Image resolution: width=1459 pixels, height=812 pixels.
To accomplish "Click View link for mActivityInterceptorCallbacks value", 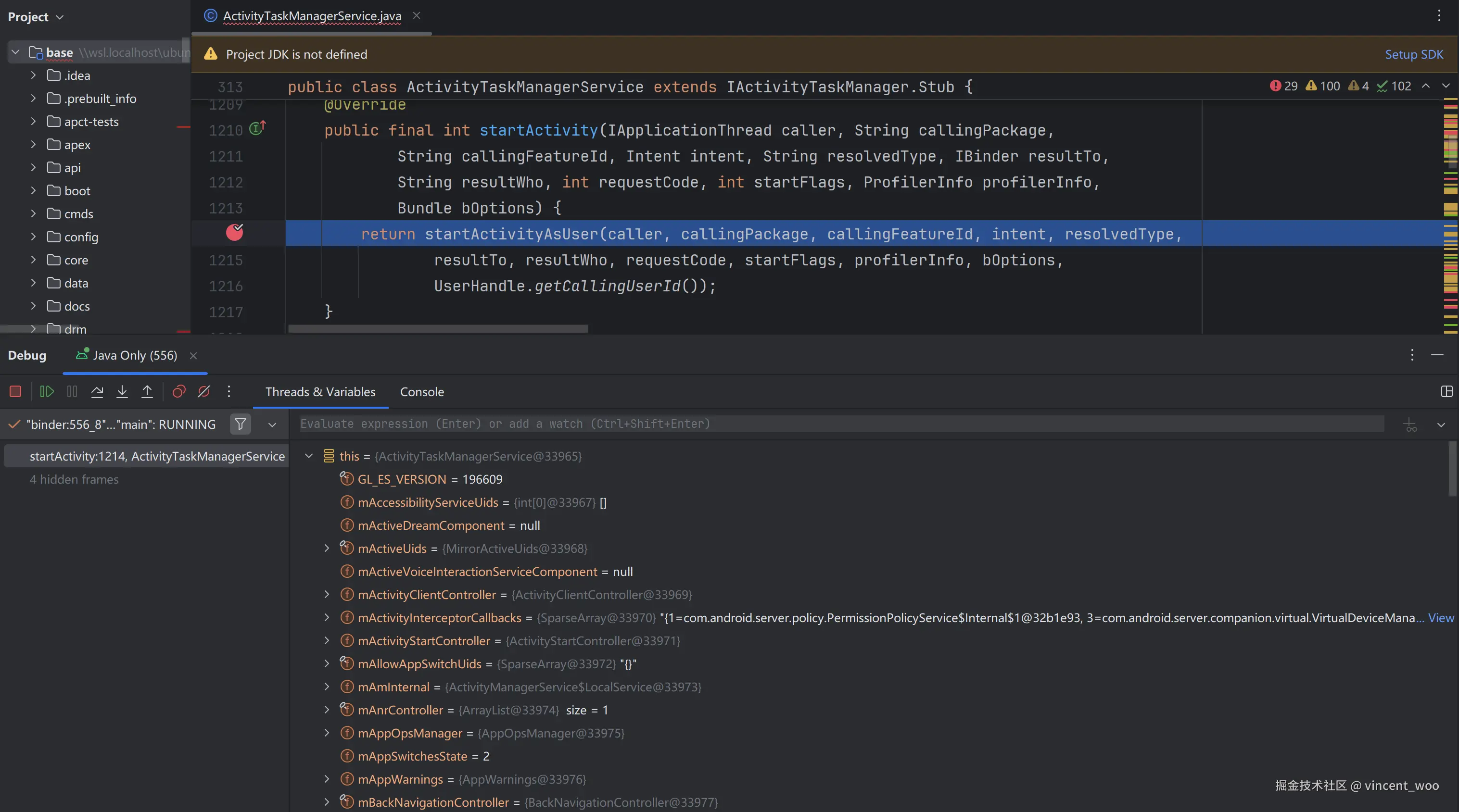I will point(1441,618).
